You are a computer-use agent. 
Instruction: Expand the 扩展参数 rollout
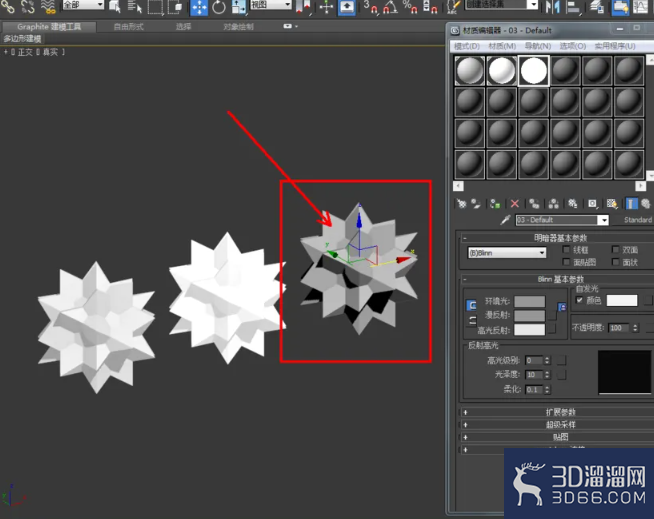point(560,412)
